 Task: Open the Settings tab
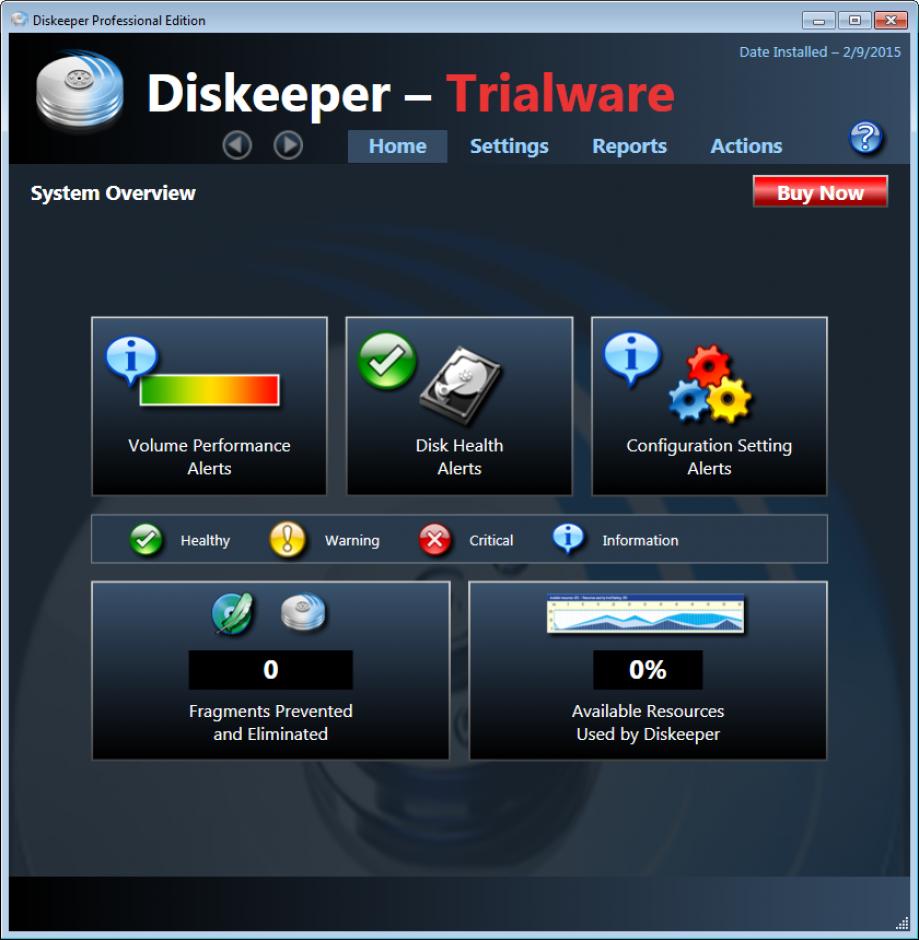509,146
